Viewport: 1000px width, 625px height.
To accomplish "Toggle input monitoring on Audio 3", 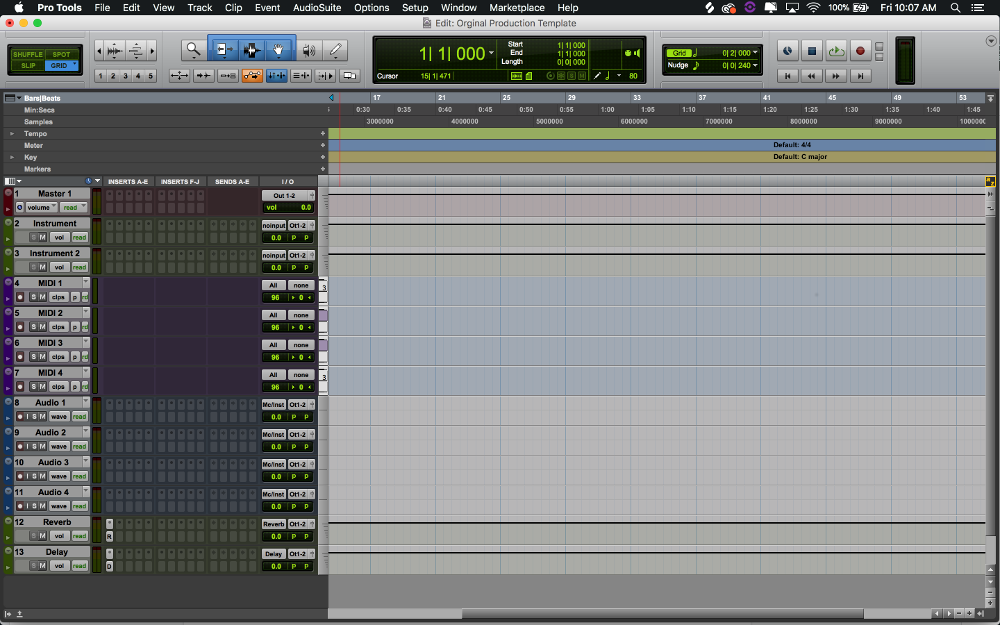I will [27, 476].
